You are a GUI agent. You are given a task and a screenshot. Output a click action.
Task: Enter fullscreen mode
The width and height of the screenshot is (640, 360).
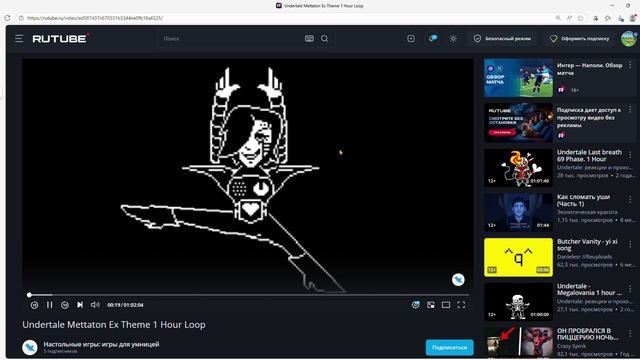pos(461,305)
